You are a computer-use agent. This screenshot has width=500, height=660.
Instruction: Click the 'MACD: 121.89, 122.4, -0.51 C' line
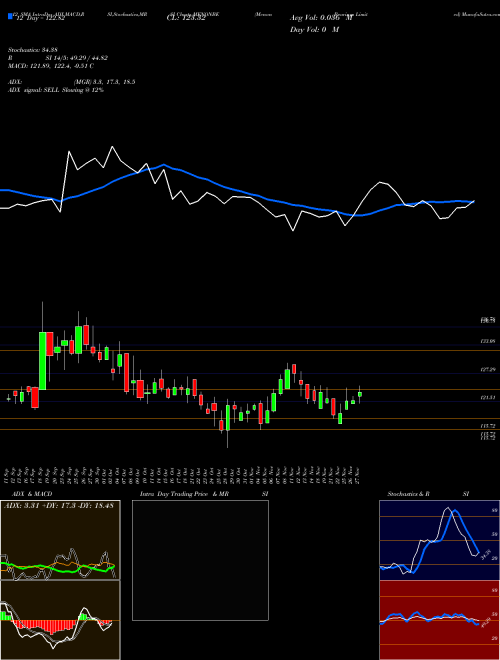[51, 66]
